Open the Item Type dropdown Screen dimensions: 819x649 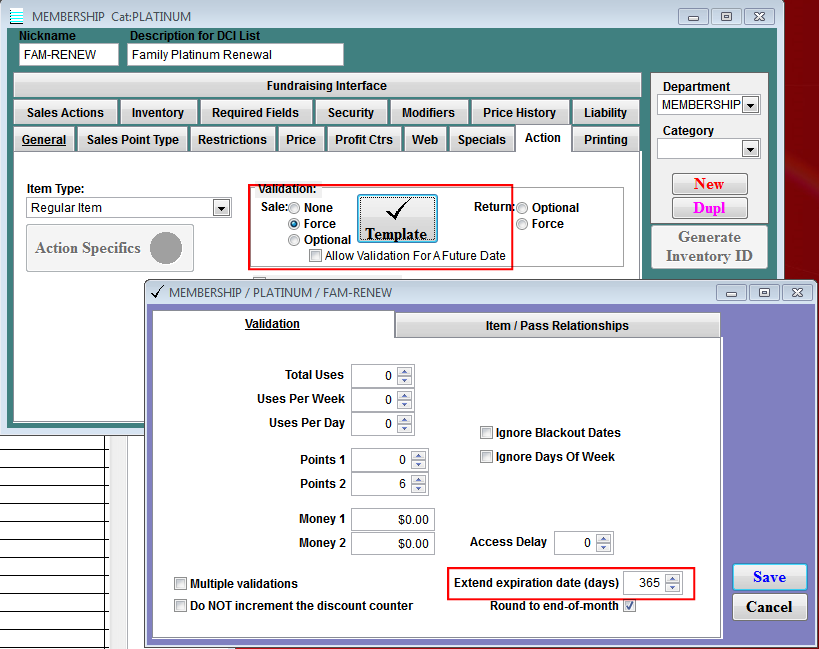(222, 207)
